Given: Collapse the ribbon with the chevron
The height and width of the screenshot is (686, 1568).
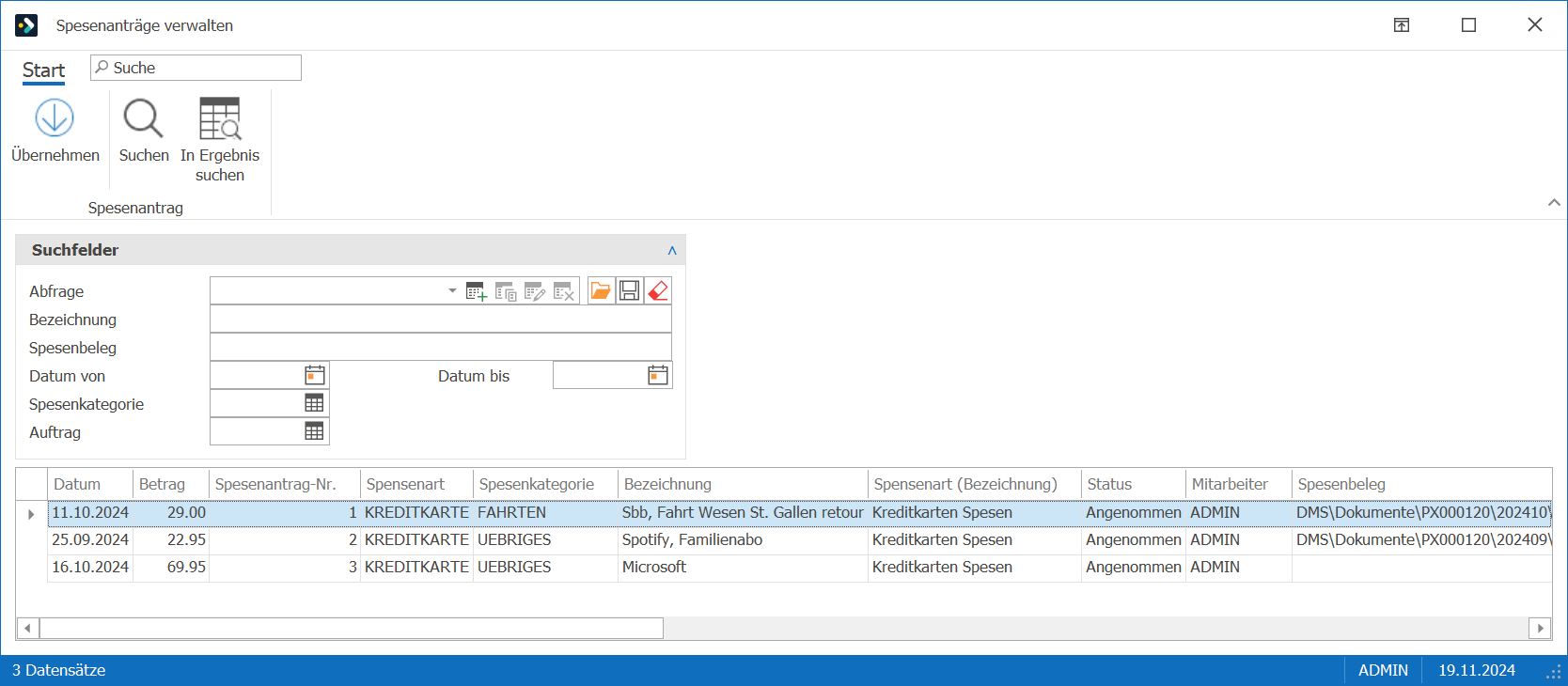Looking at the screenshot, I should pyautogui.click(x=1554, y=202).
